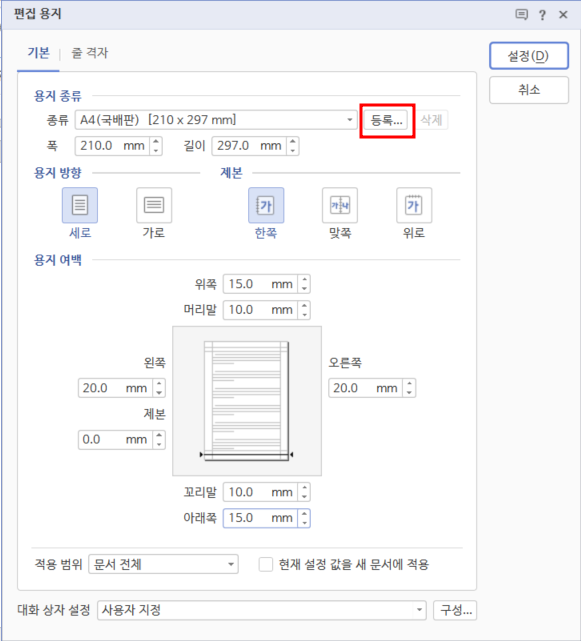The height and width of the screenshot is (641, 581).
Task: Switch to the 기본 tab
Action: [x=38, y=53]
